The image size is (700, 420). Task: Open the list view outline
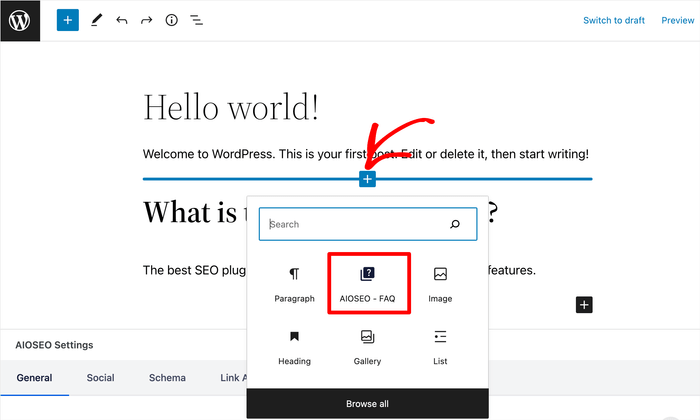196,20
